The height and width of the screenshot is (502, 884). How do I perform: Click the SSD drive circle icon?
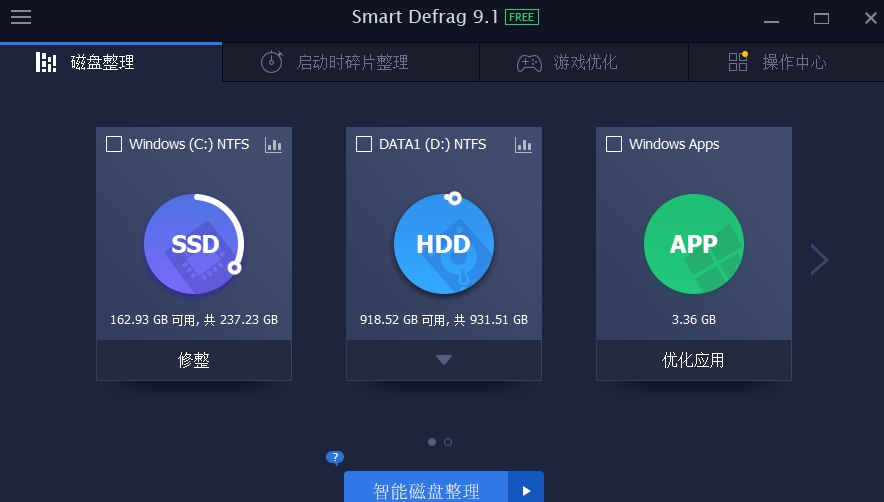point(194,244)
